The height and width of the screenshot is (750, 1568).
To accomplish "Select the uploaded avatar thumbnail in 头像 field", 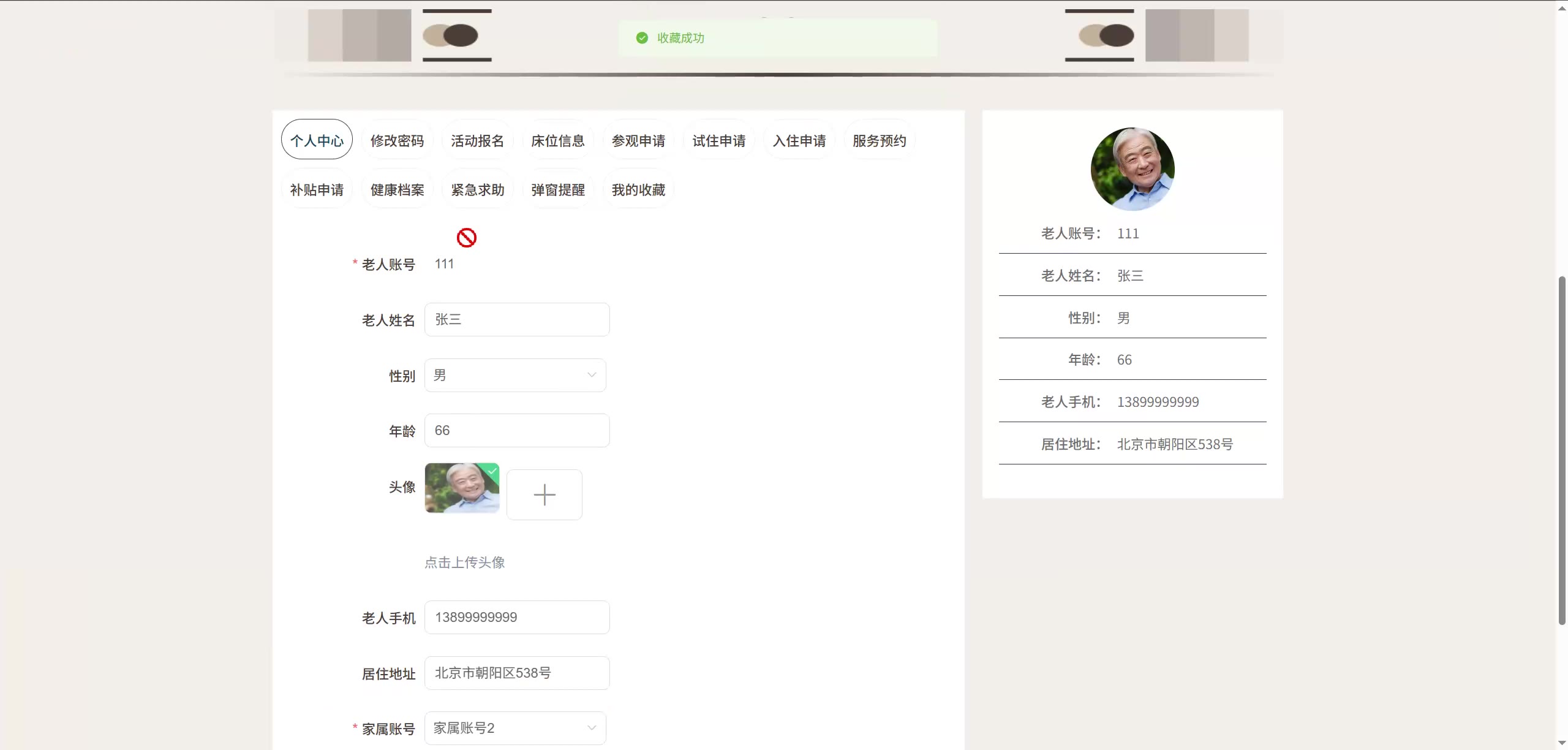I will tap(462, 488).
